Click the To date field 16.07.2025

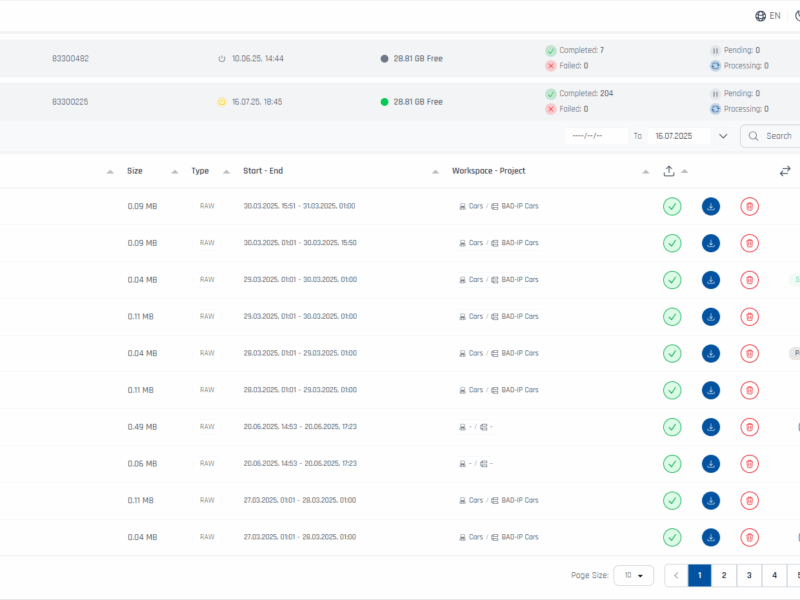(678, 136)
